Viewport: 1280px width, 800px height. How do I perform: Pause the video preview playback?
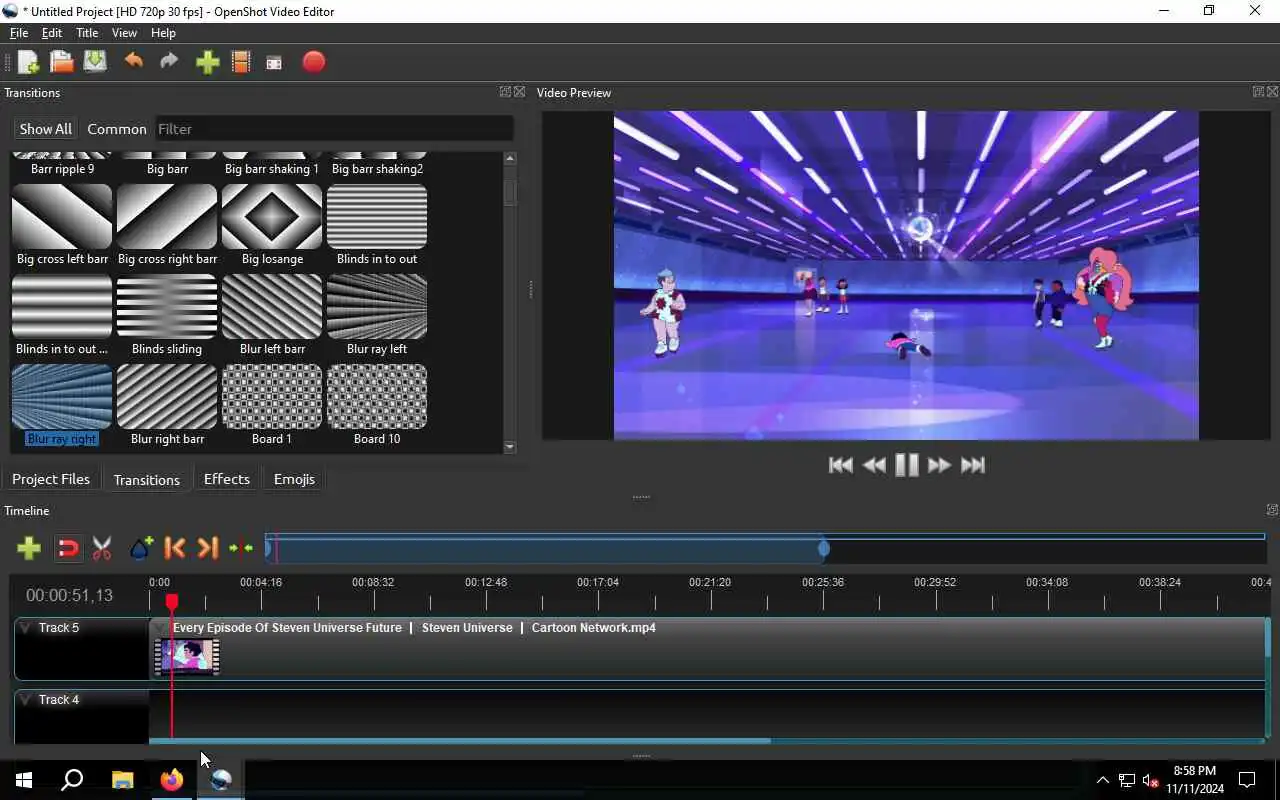[x=907, y=465]
